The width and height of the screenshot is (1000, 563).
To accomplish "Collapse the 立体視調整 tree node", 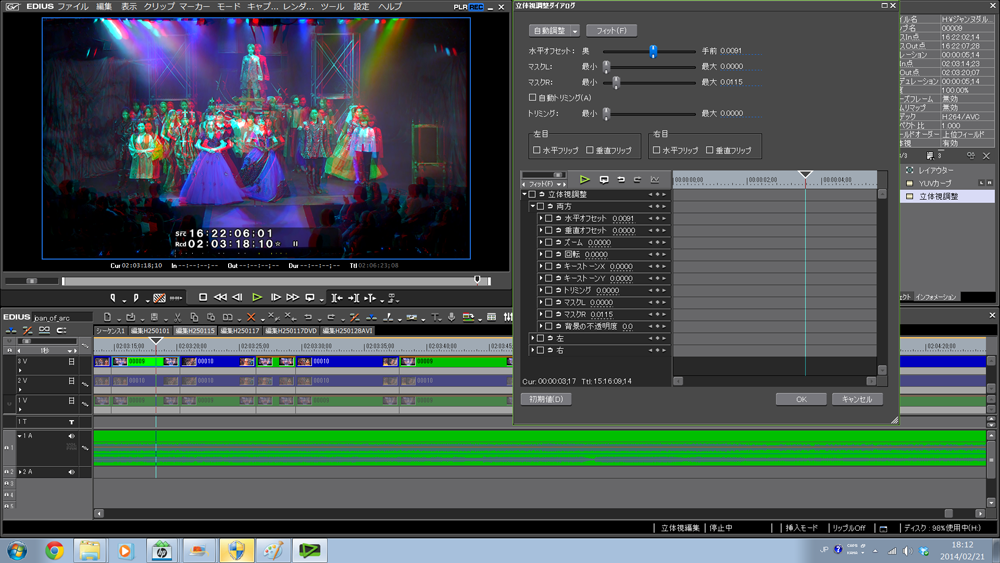I will click(525, 194).
